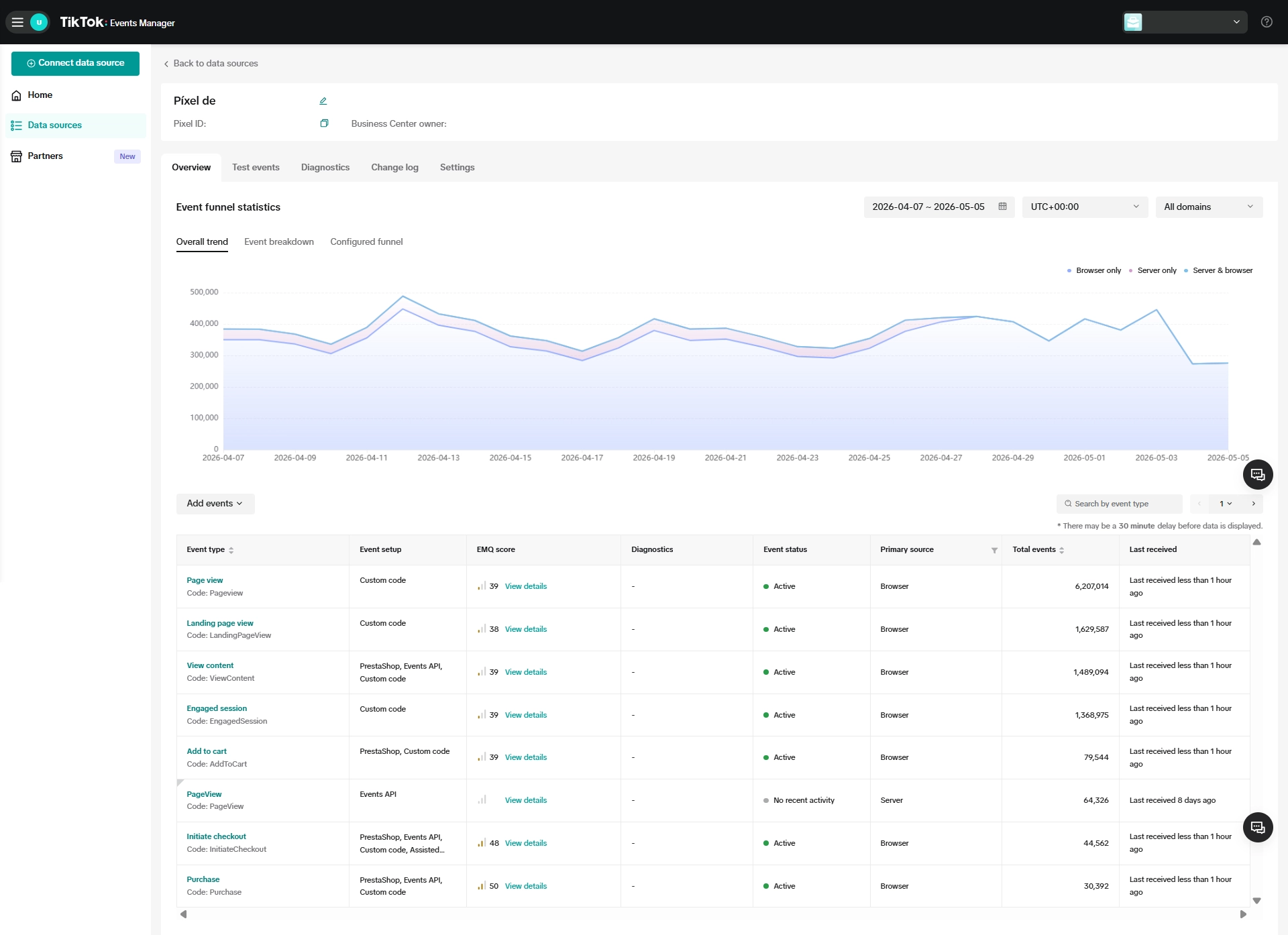Click EMQ score bars icon for Page view
This screenshot has width=1288, height=935.
tap(482, 586)
